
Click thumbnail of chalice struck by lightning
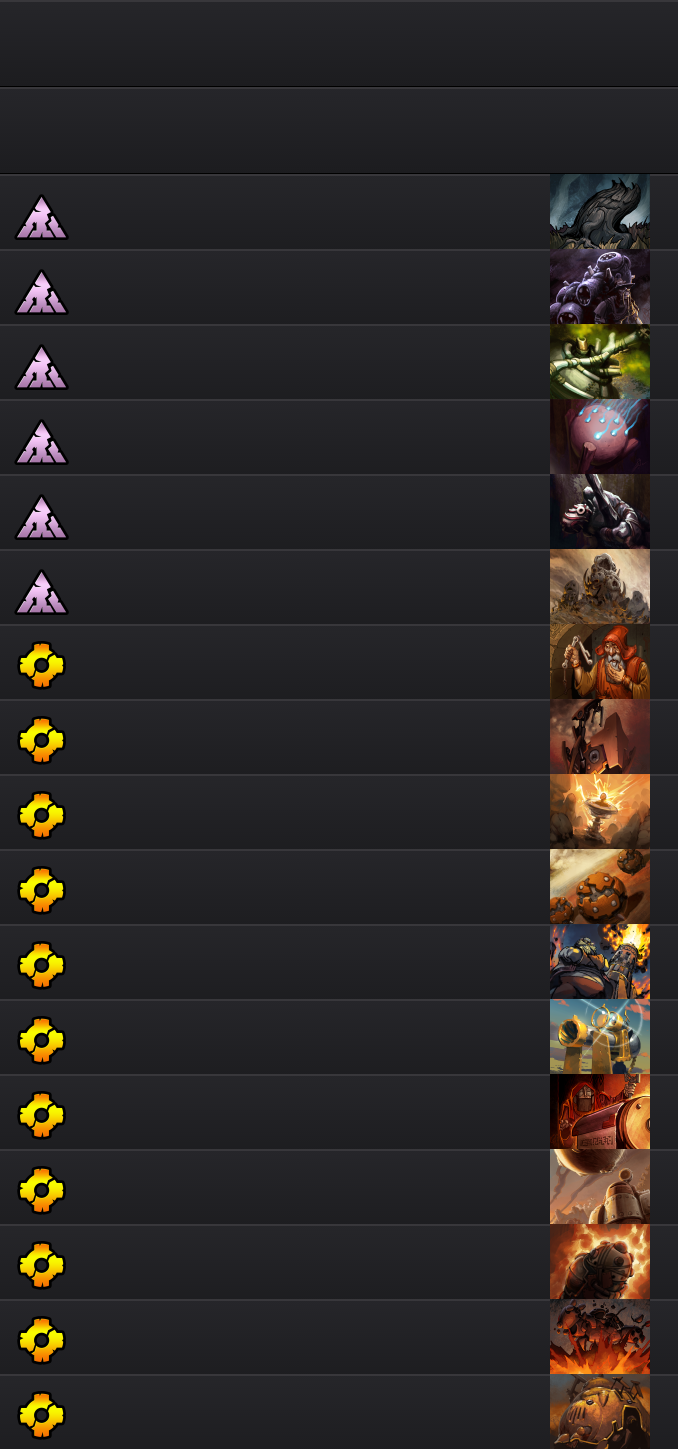(600, 812)
